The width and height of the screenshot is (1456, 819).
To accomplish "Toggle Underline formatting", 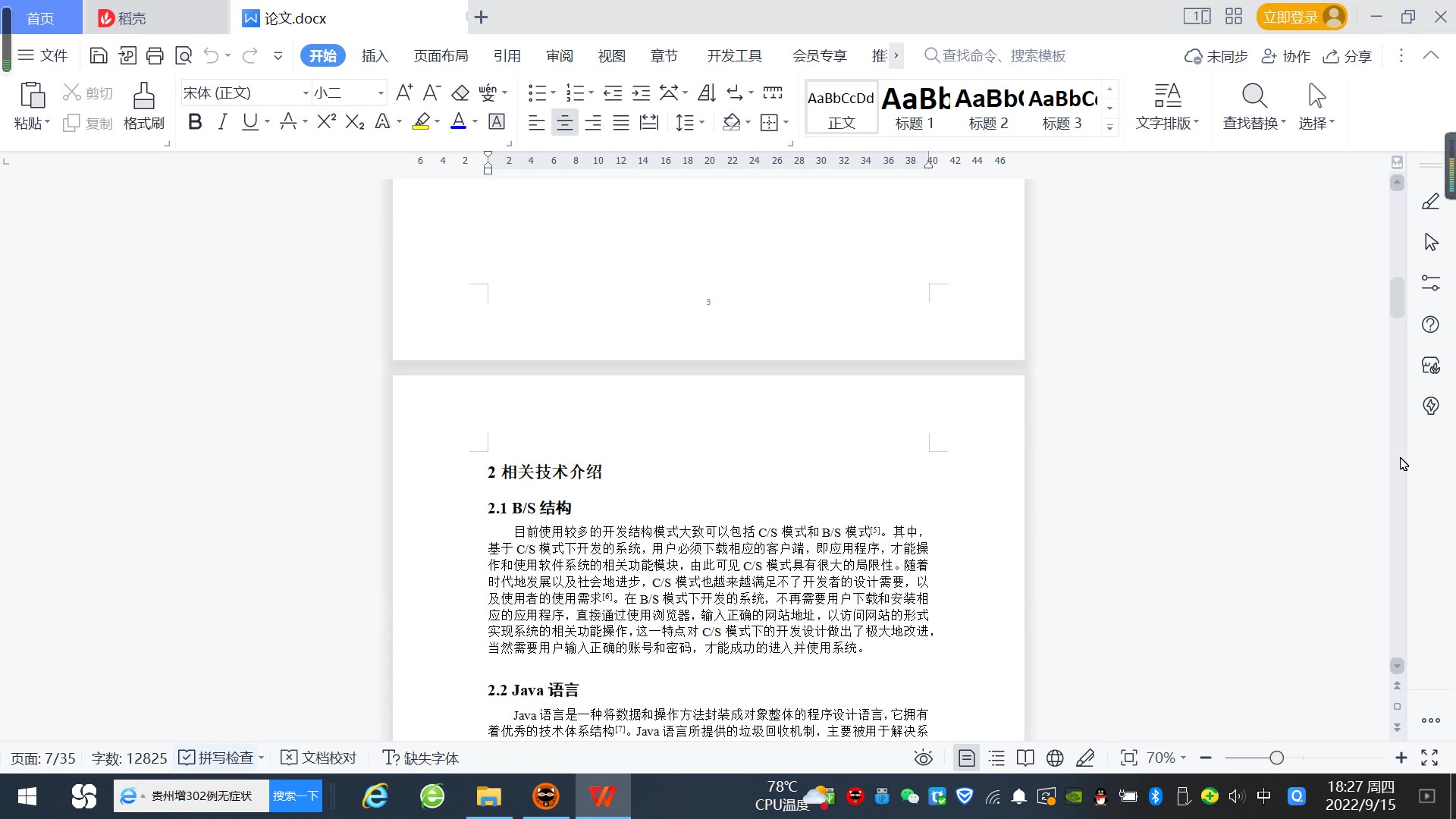I will pyautogui.click(x=249, y=122).
